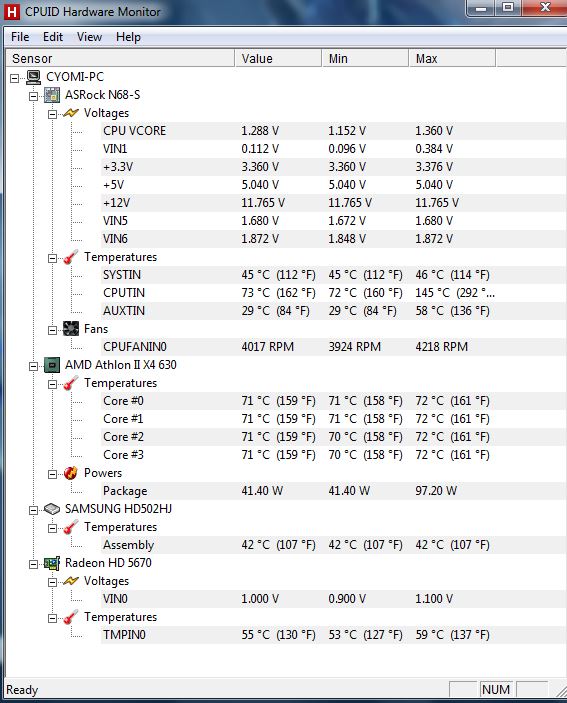This screenshot has height=703, width=567.
Task: Click the Ready status bar text
Action: pyautogui.click(x=22, y=690)
